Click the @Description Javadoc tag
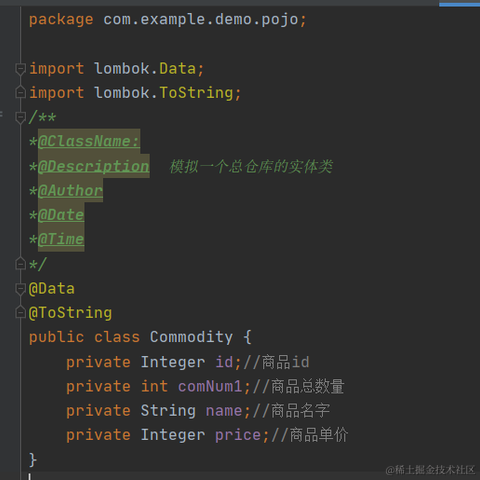The width and height of the screenshot is (480, 480). tap(93, 166)
